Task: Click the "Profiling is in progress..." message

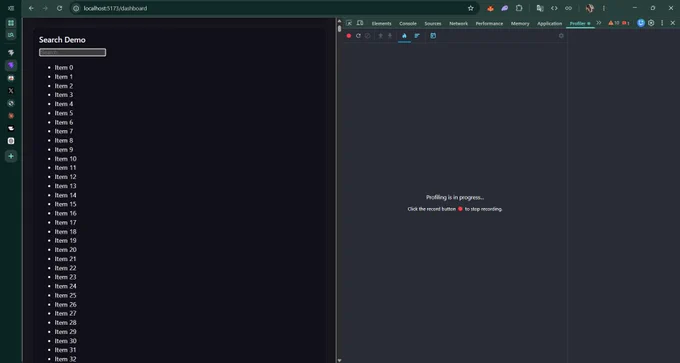Action: (455, 197)
